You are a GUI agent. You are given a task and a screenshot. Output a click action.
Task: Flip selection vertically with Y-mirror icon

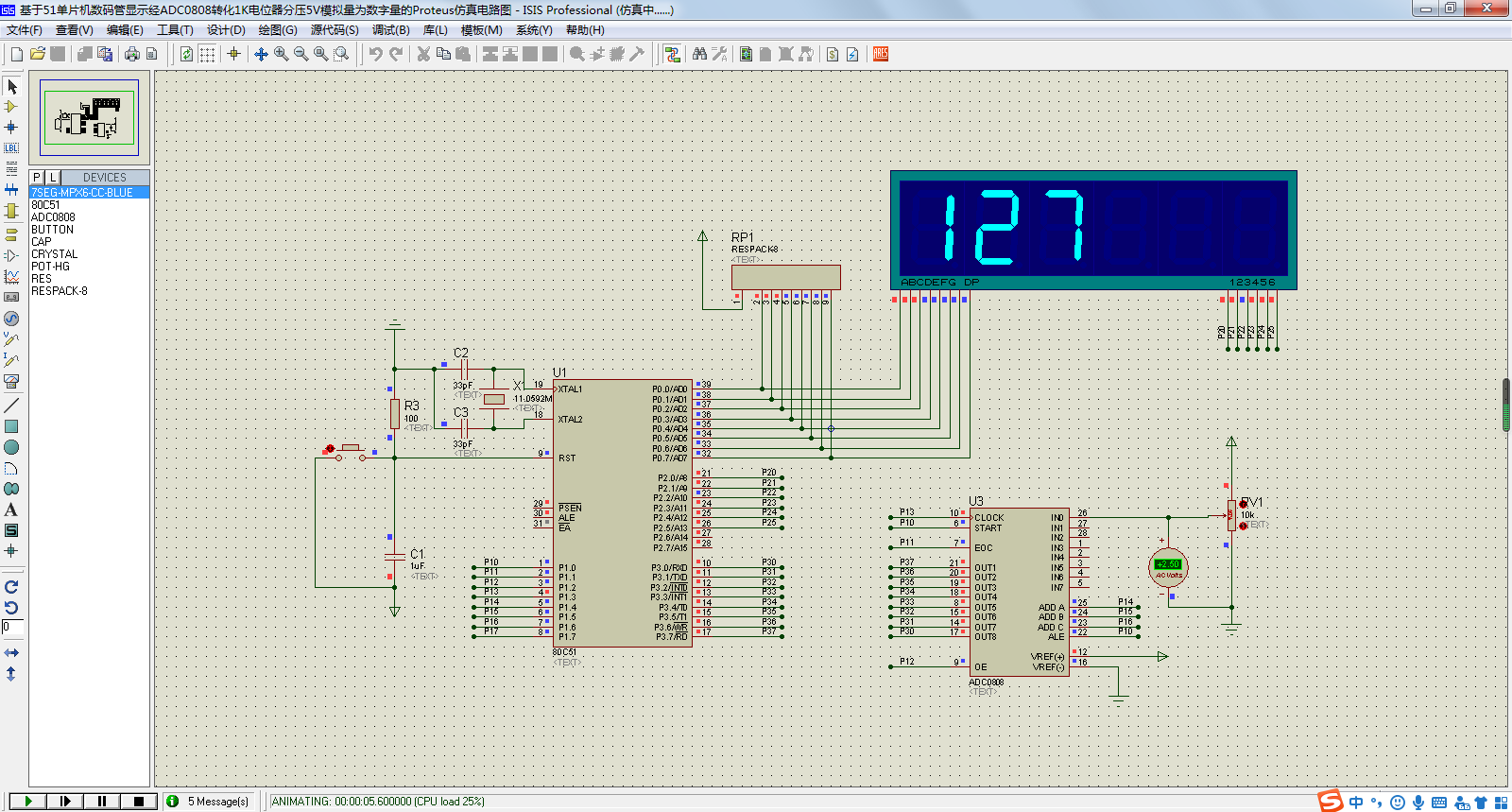[11, 673]
